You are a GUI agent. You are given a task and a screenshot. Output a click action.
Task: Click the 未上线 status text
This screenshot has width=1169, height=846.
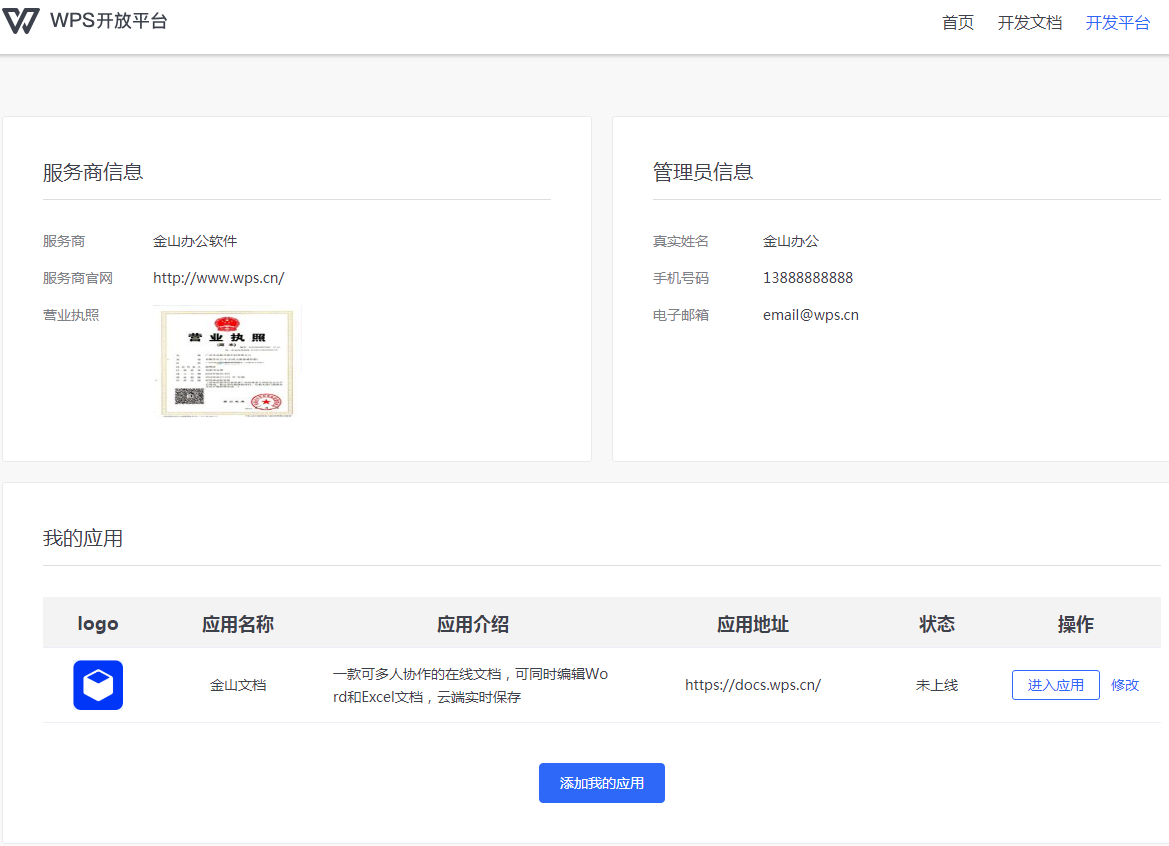pyautogui.click(x=936, y=685)
